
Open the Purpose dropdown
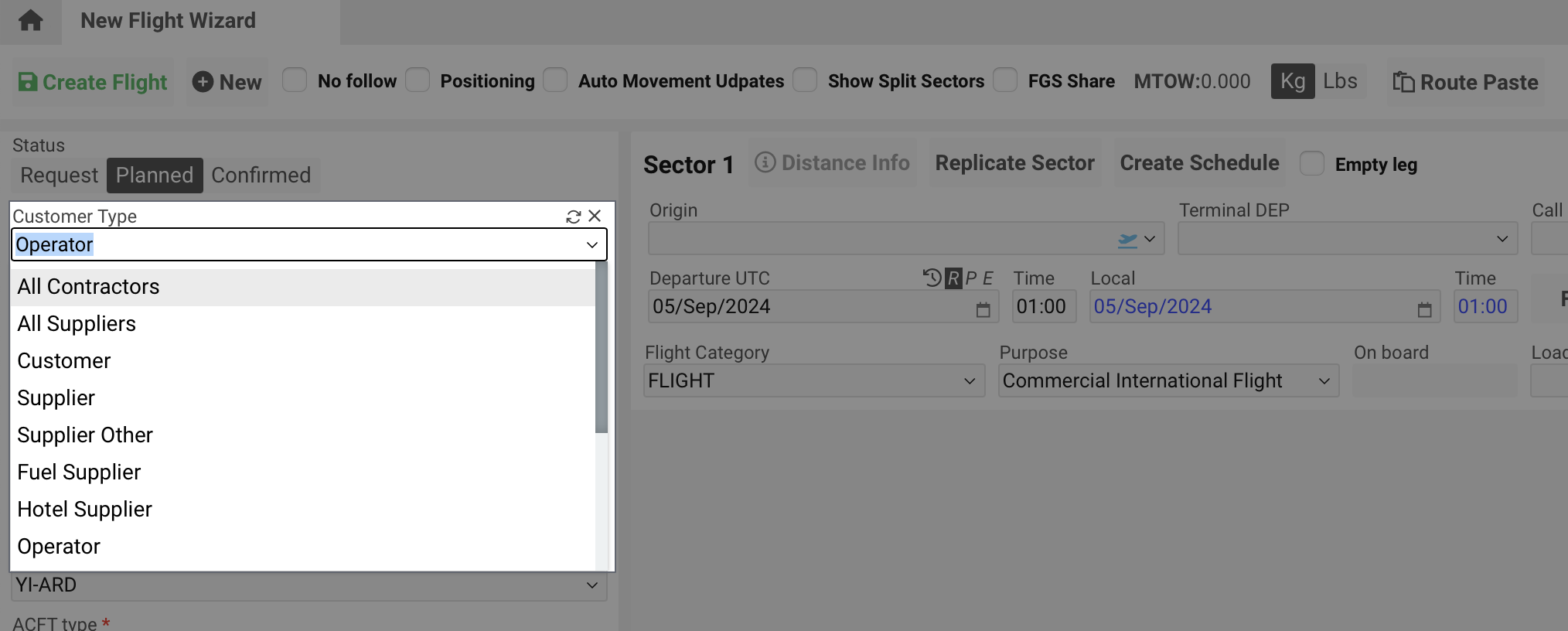tap(1324, 381)
